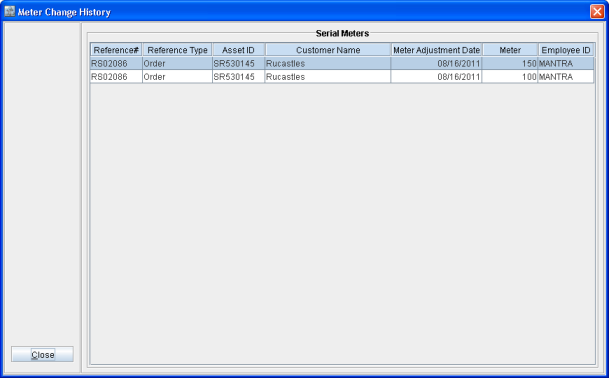Click SR530145 in the meter 100 row
The height and width of the screenshot is (378, 609).
pyautogui.click(x=238, y=77)
